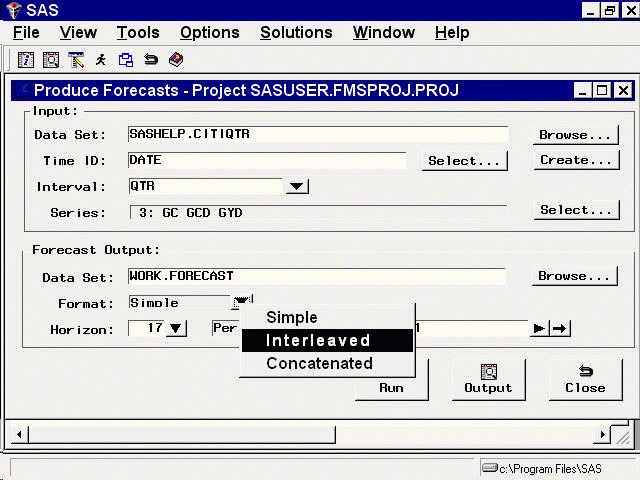Open the SAS help book icon
Viewport: 640px width, 480px height.
[x=176, y=60]
